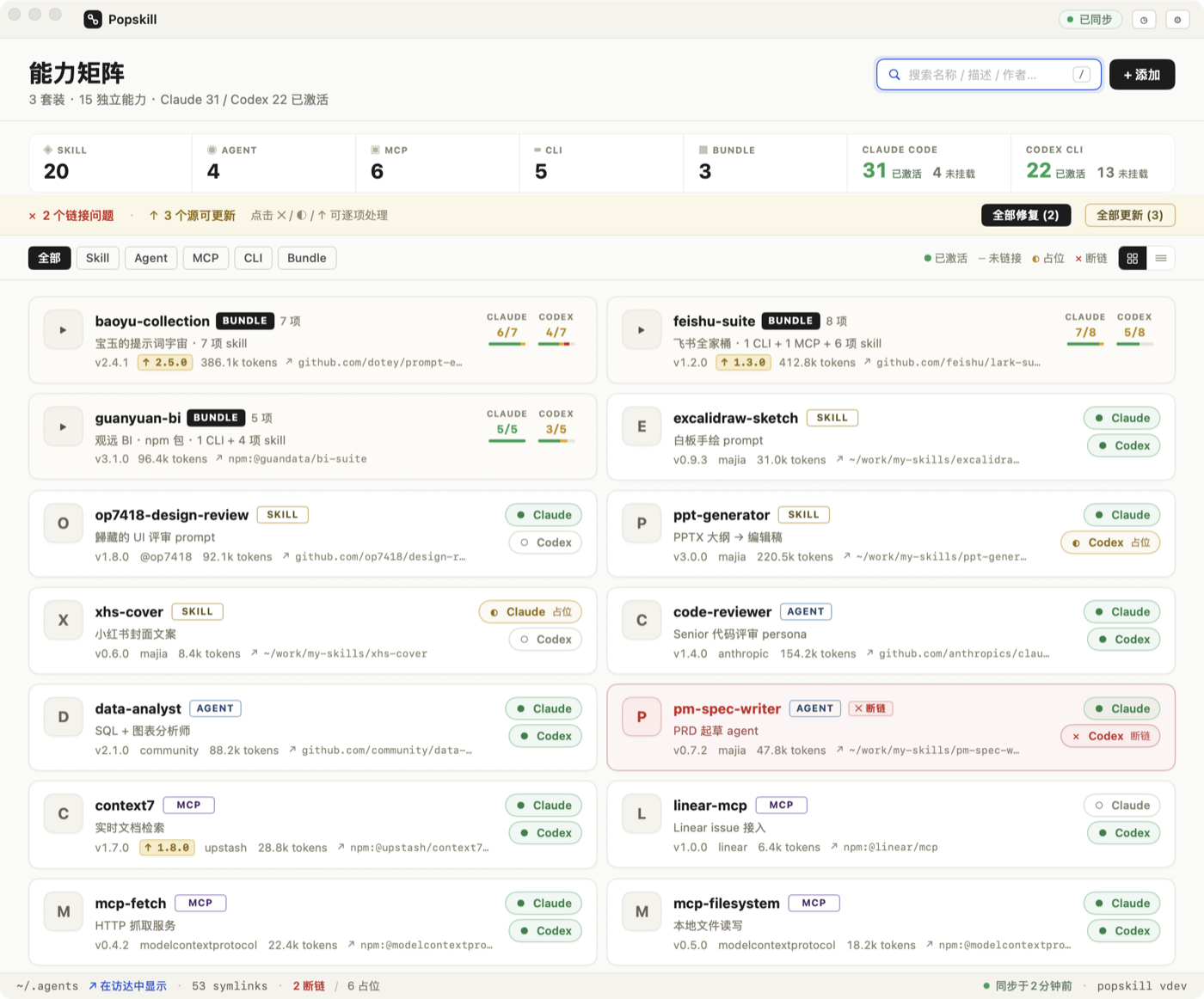
Task: Toggle Claude placeholder state for xhs-cover
Action: [x=531, y=612]
